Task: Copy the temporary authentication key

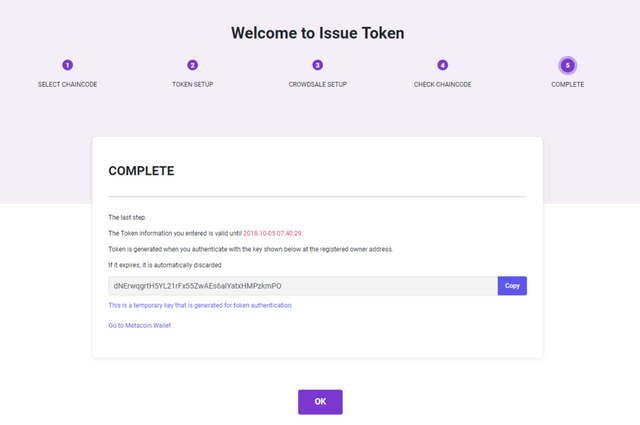Action: [512, 286]
